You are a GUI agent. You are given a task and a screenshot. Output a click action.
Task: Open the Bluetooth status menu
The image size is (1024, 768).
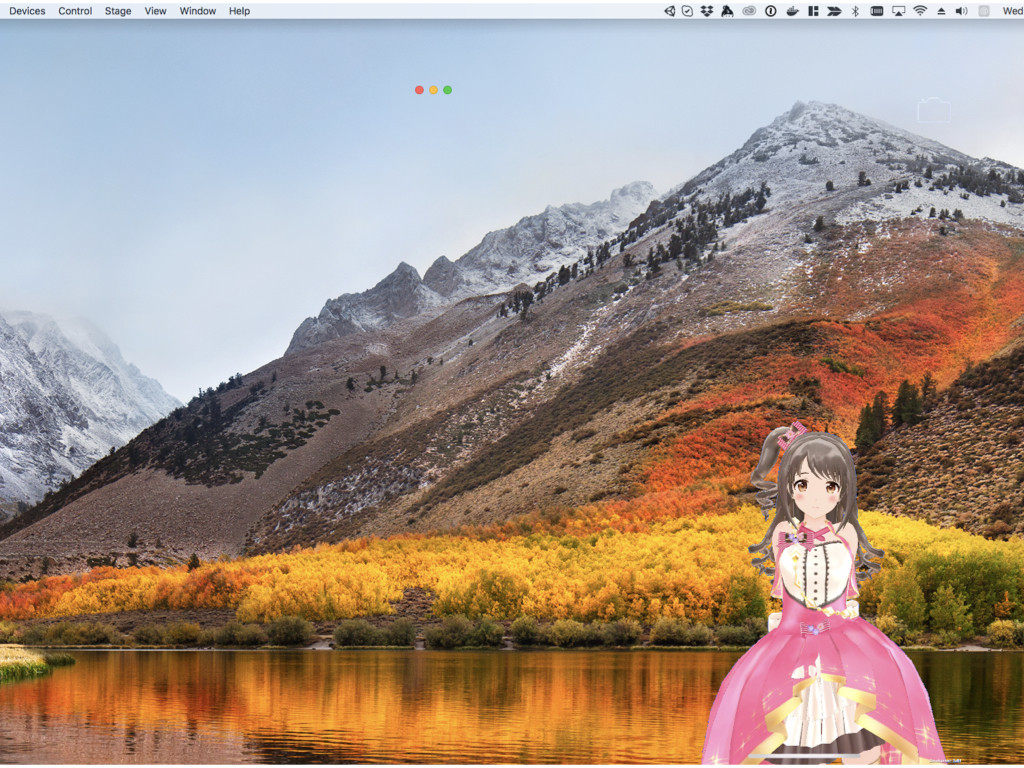pos(855,11)
